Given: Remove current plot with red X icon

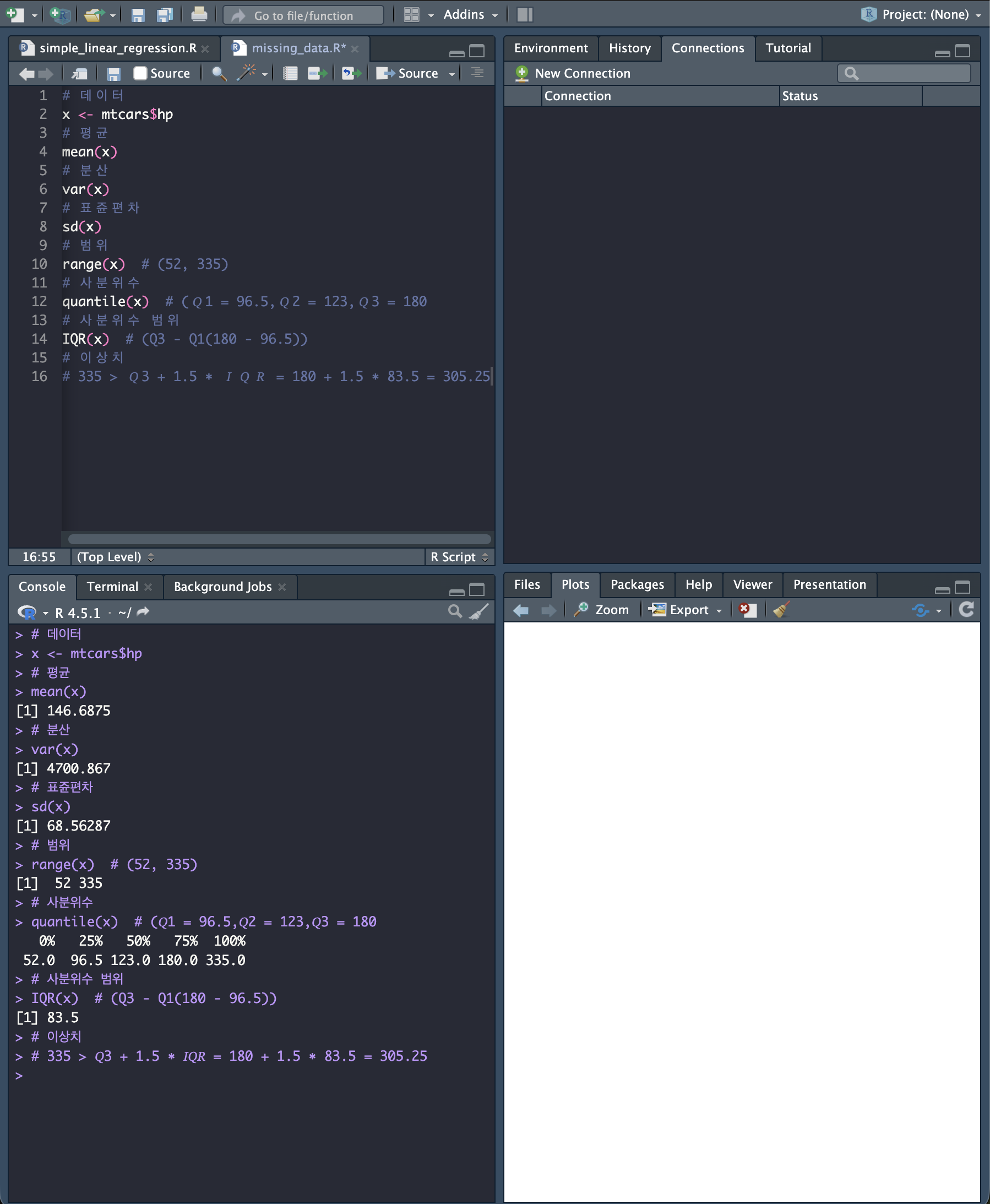Looking at the screenshot, I should 747,610.
